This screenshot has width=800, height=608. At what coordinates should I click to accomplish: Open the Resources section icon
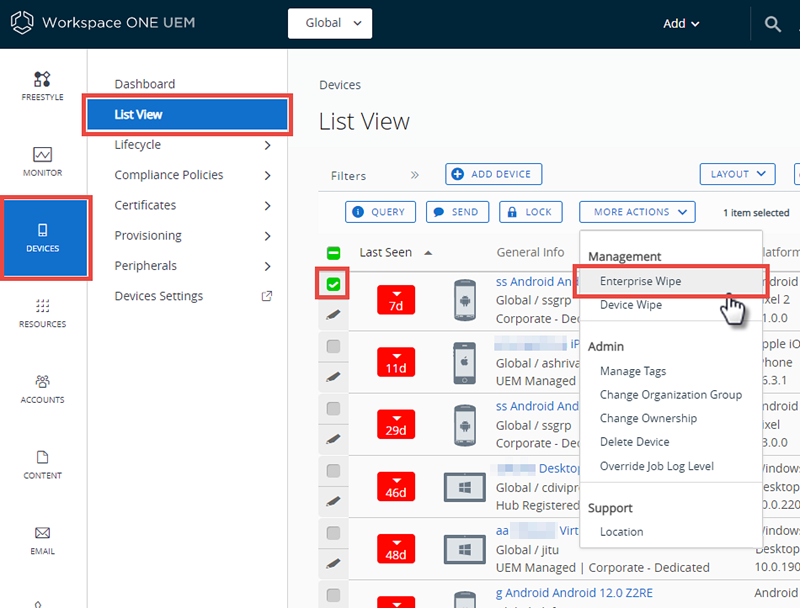pos(42,306)
